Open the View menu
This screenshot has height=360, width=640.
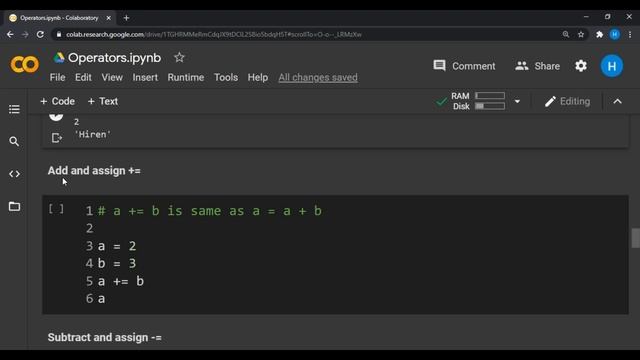point(112,78)
